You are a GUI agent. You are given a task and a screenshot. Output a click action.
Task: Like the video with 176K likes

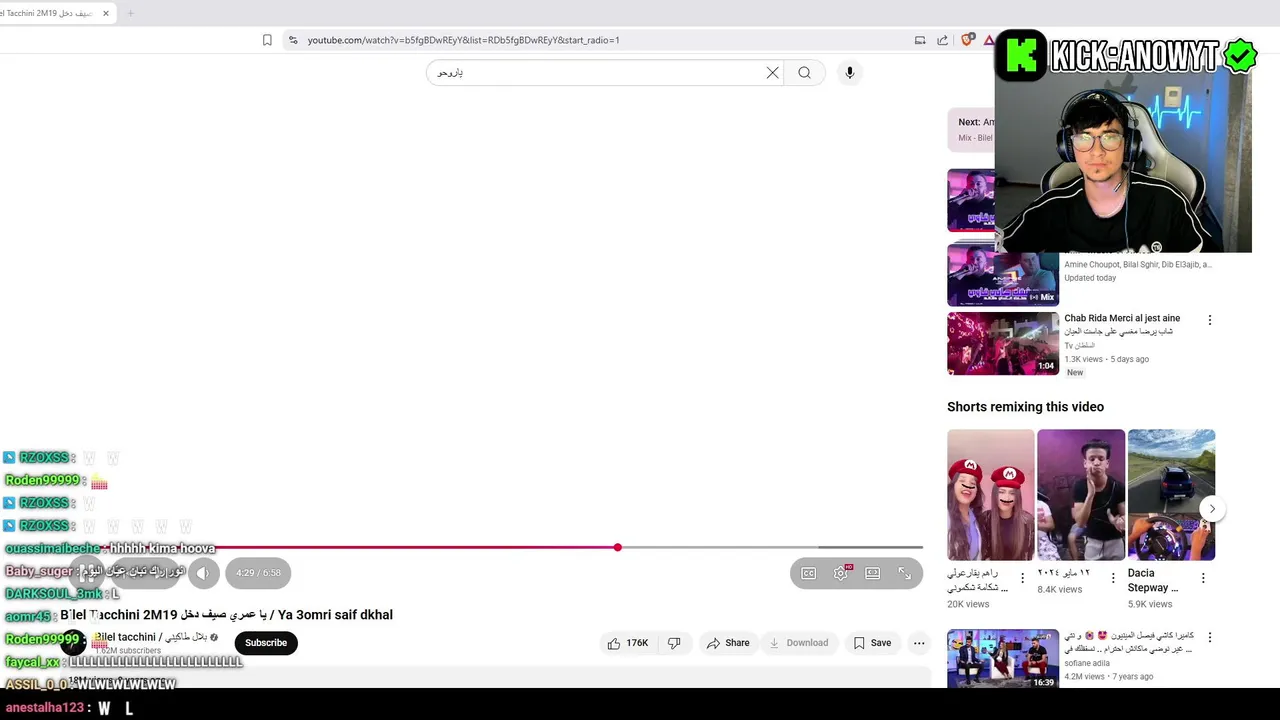coord(628,643)
